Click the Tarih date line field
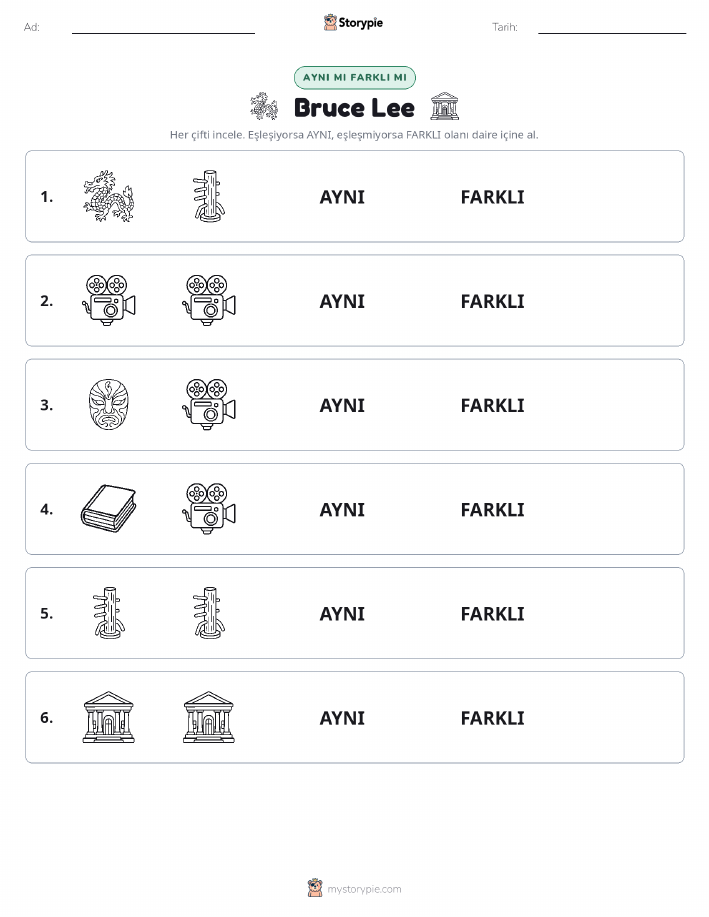 click(612, 27)
